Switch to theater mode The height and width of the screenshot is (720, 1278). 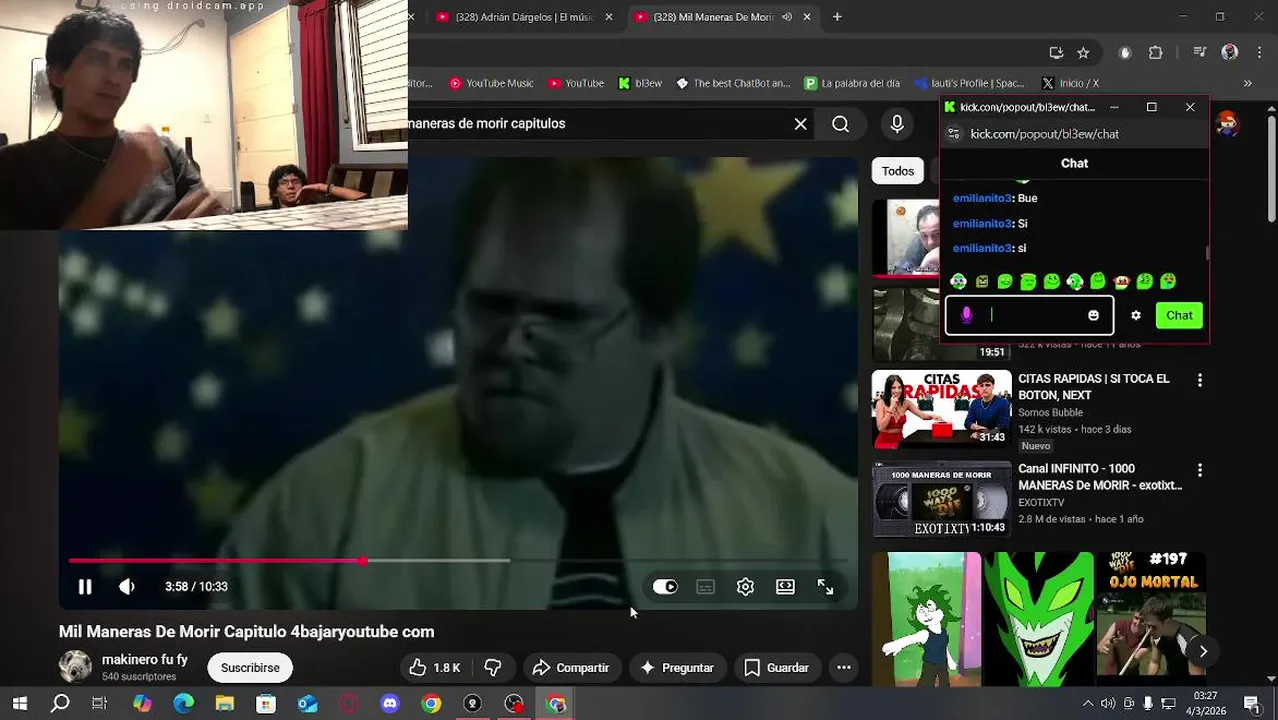(x=785, y=587)
